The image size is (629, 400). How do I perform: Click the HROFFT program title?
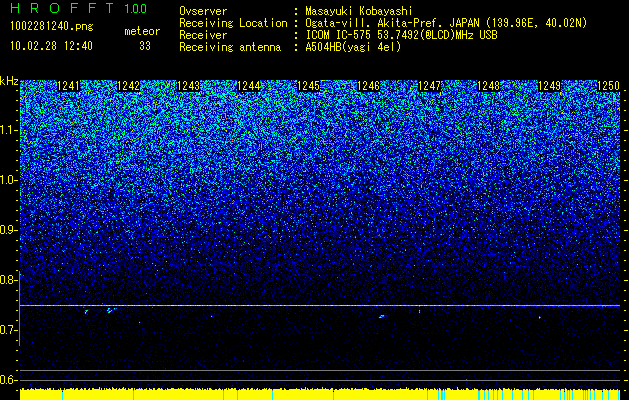click(x=62, y=8)
